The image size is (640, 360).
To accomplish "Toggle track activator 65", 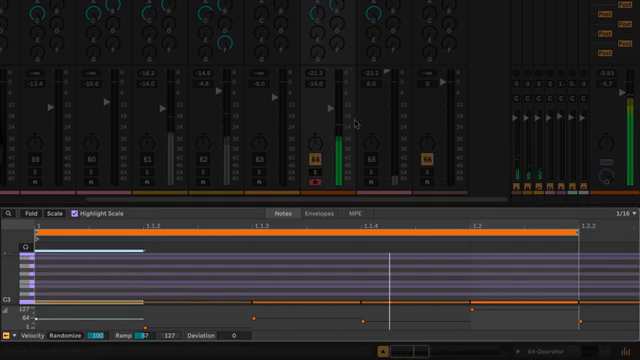I will (371, 160).
